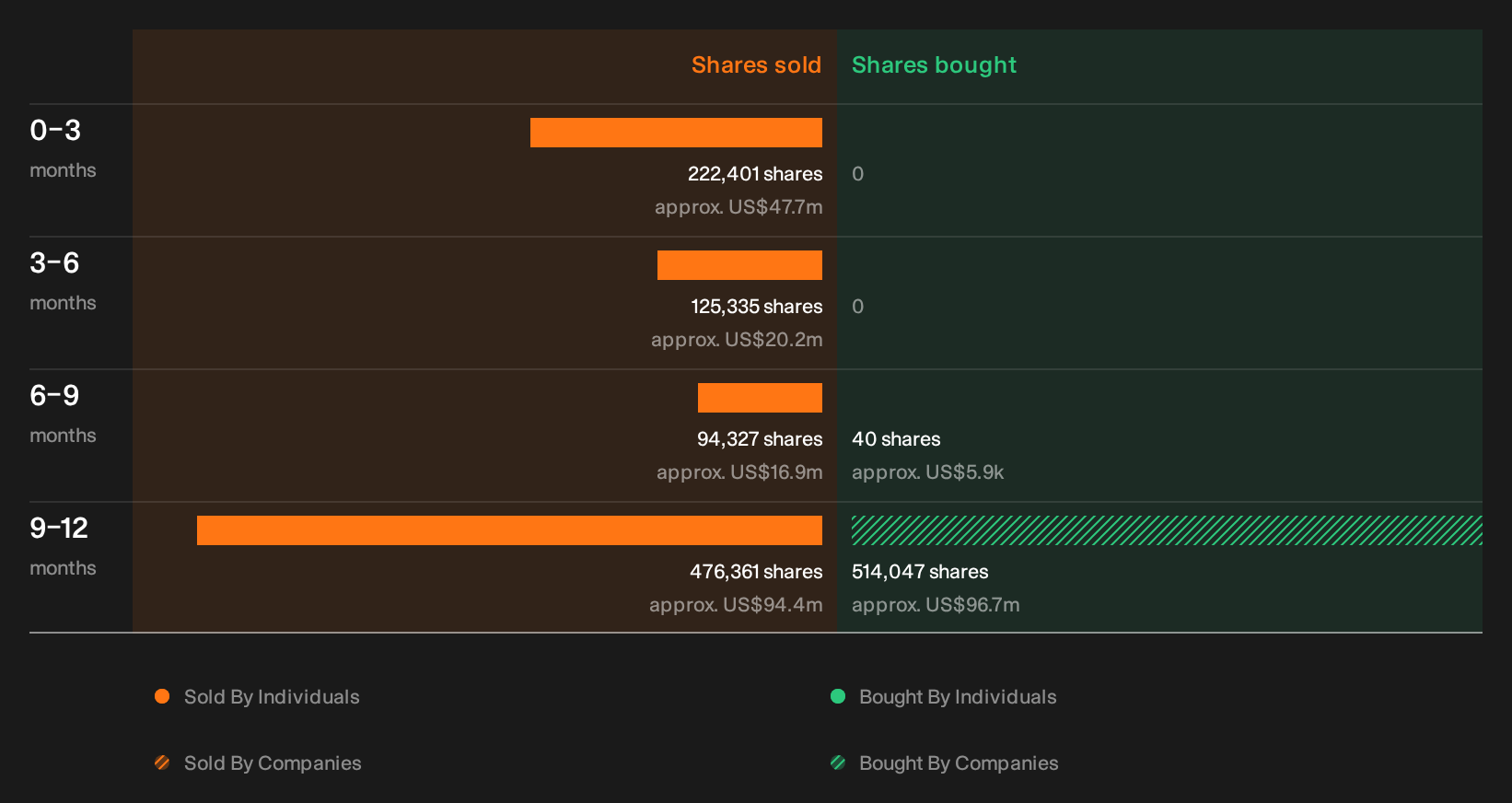This screenshot has width=1512, height=803.
Task: Click the orange sold bar for 3-6 months
Action: [739, 265]
